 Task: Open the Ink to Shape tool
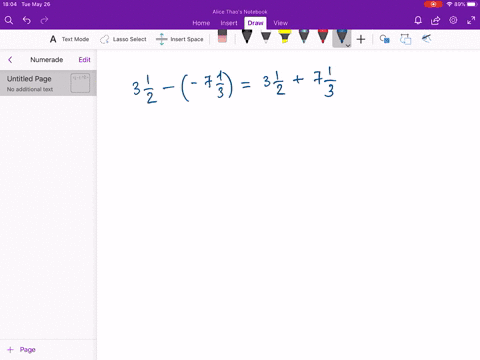pyautogui.click(x=384, y=39)
